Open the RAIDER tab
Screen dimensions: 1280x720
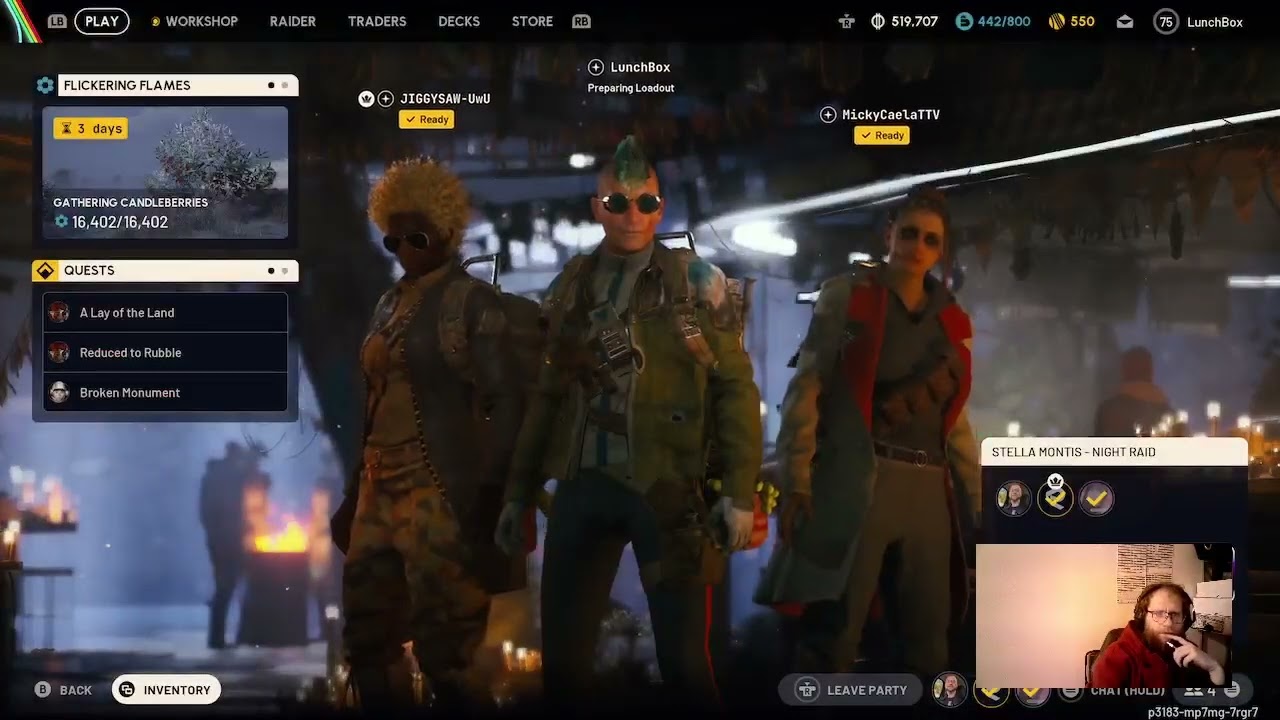[x=292, y=21]
